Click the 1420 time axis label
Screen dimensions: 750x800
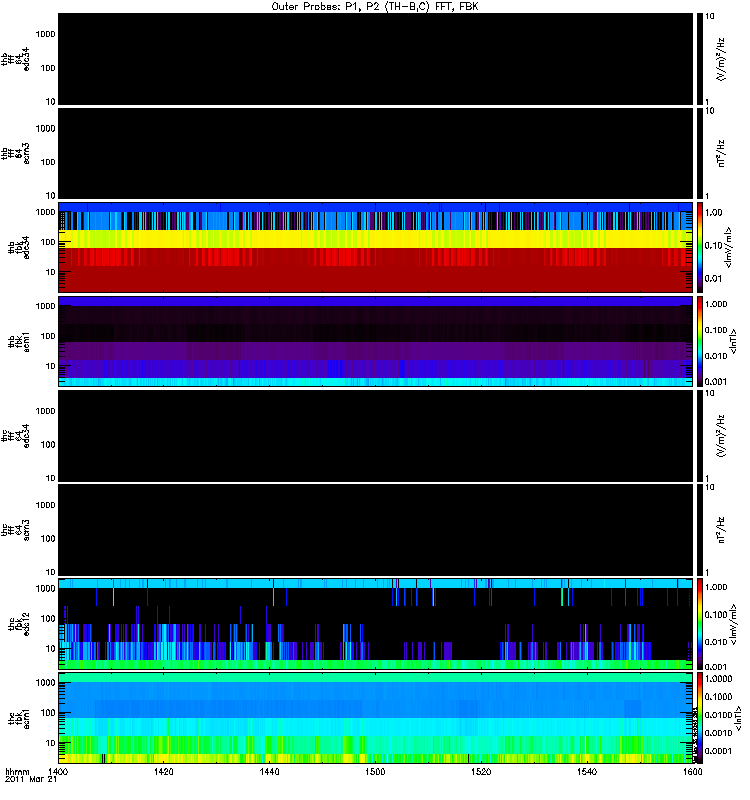click(163, 771)
